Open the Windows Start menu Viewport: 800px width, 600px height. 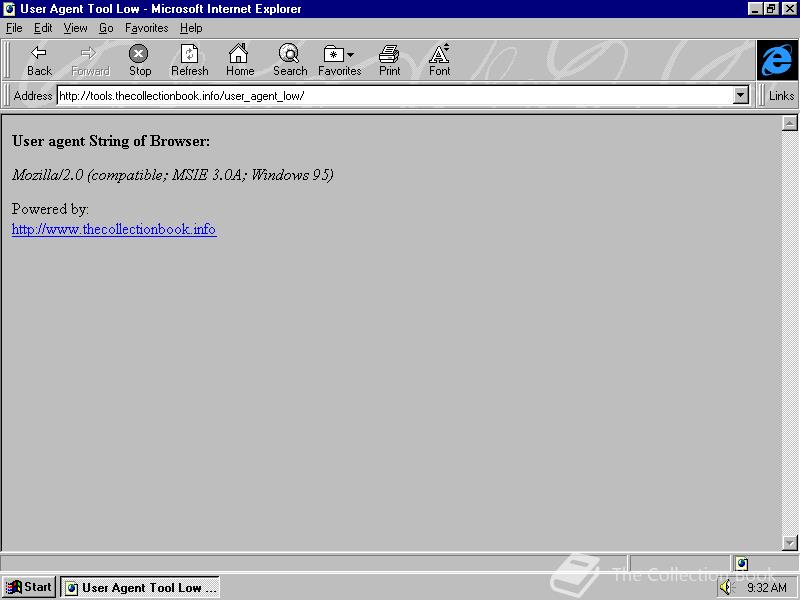[29, 587]
